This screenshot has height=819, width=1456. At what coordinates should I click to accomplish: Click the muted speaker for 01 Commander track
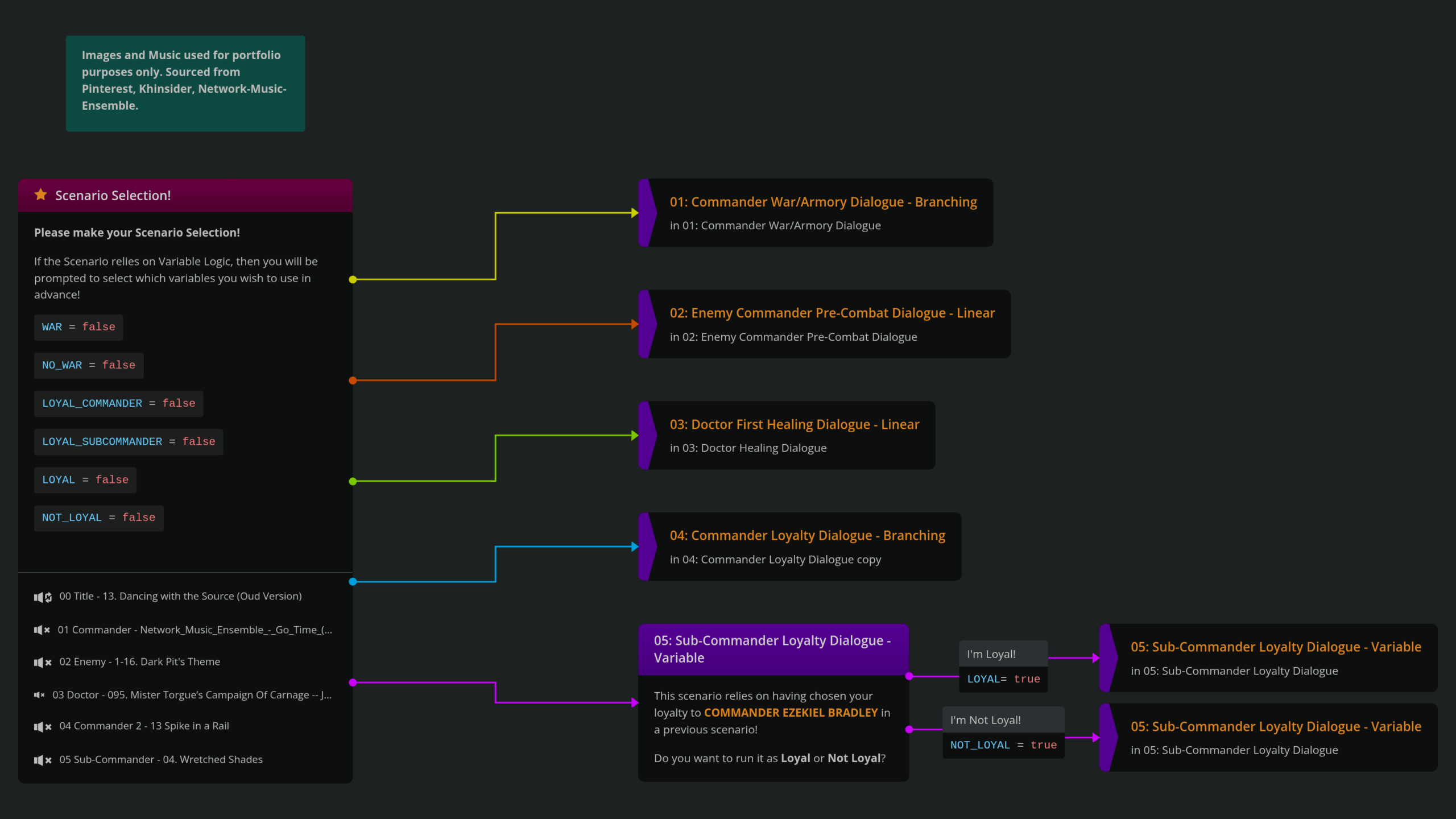[42, 630]
